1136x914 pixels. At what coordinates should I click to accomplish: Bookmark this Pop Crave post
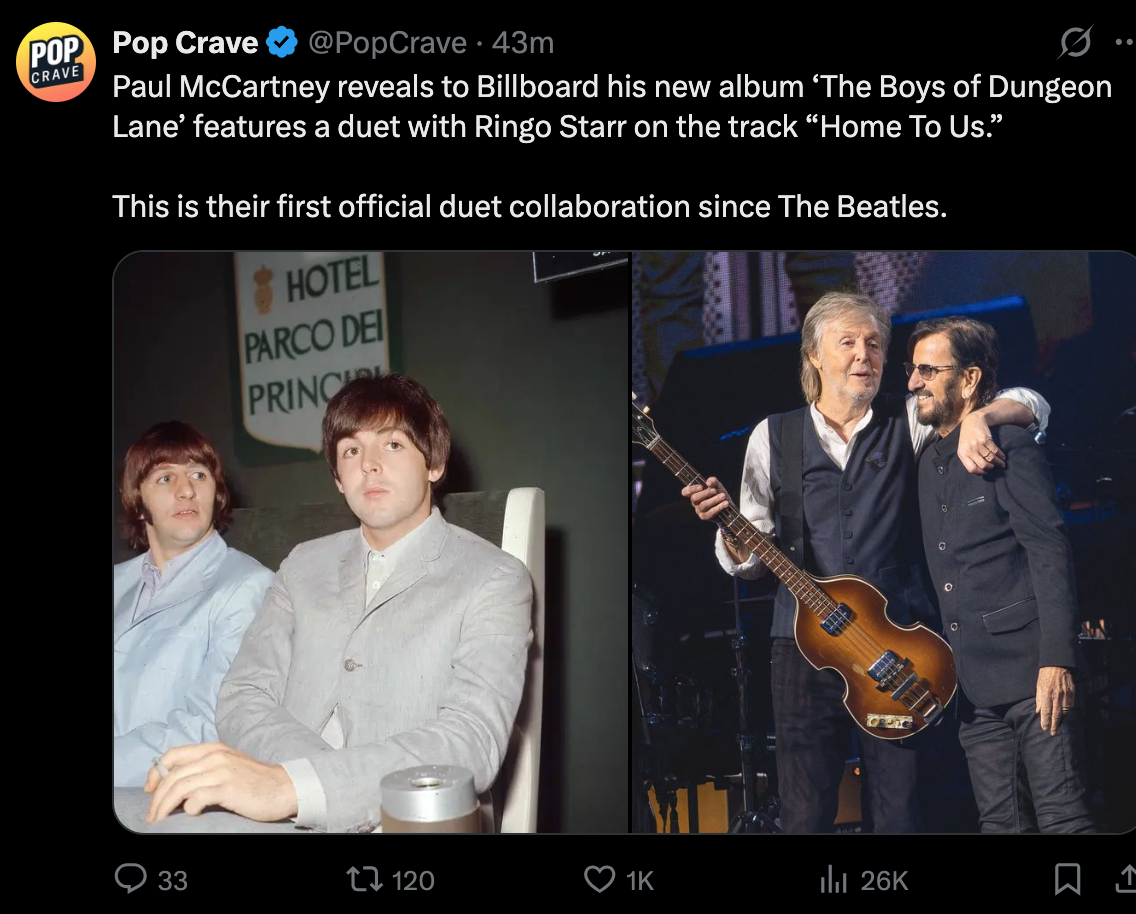click(x=1067, y=878)
